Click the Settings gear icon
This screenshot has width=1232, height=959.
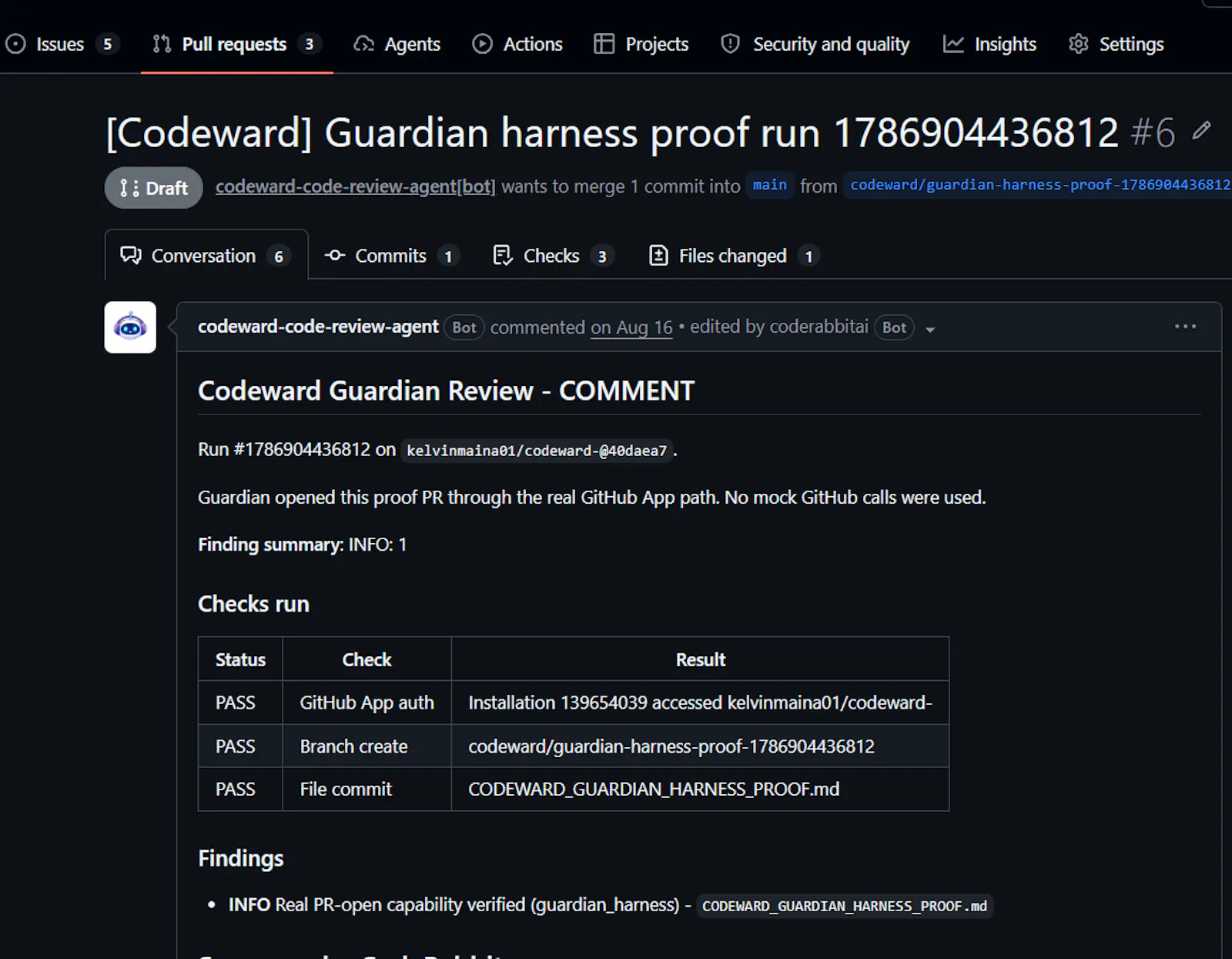(1079, 45)
